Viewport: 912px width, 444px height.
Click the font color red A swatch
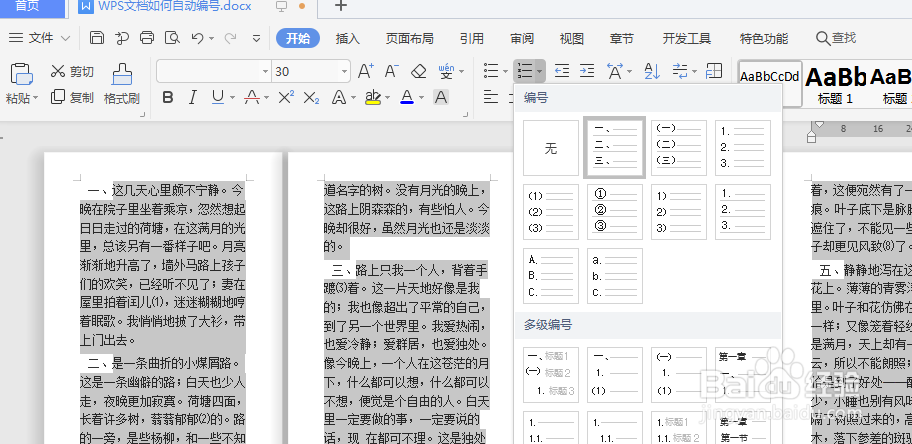[x=407, y=97]
